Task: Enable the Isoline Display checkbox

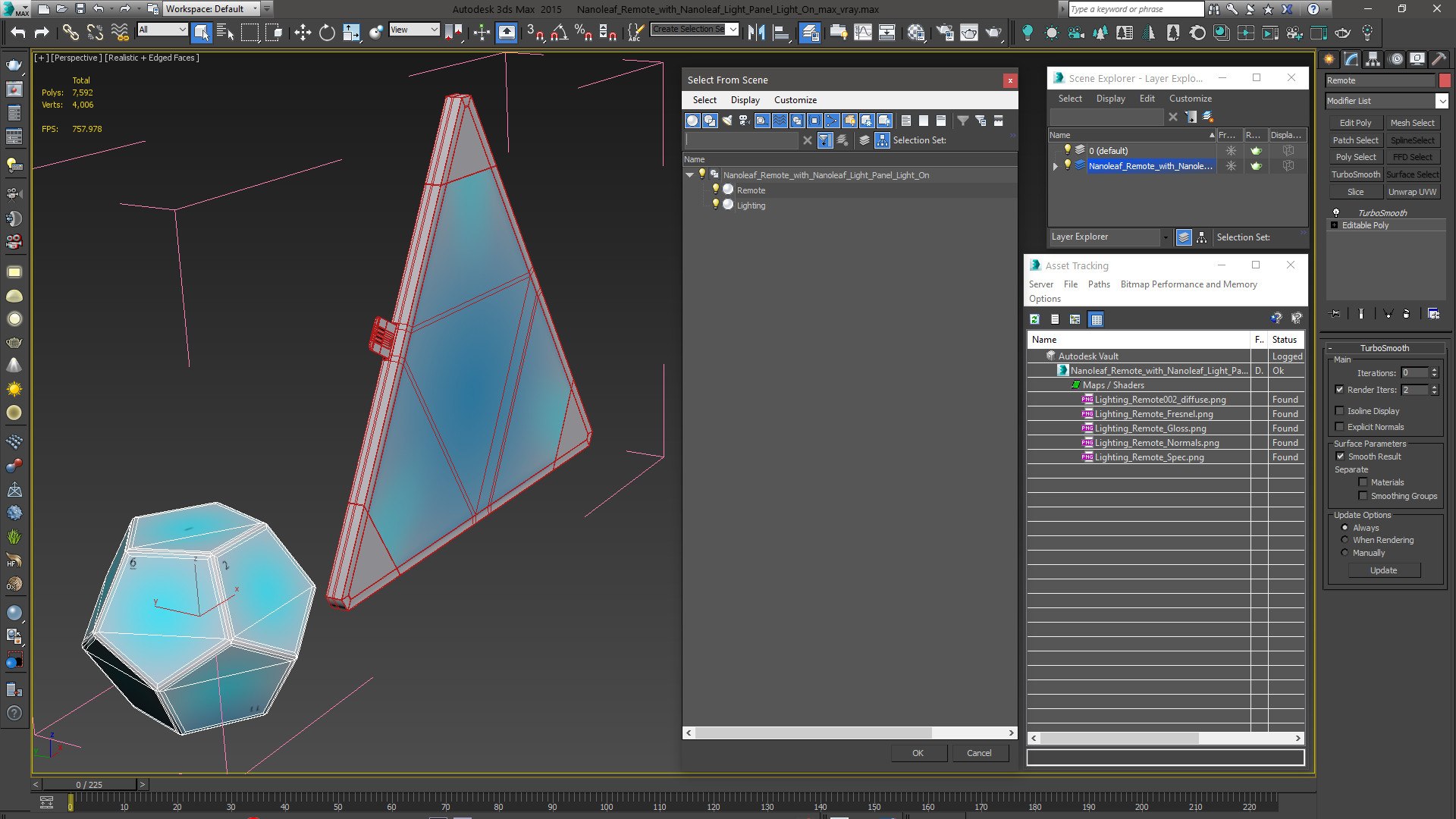Action: pyautogui.click(x=1339, y=411)
